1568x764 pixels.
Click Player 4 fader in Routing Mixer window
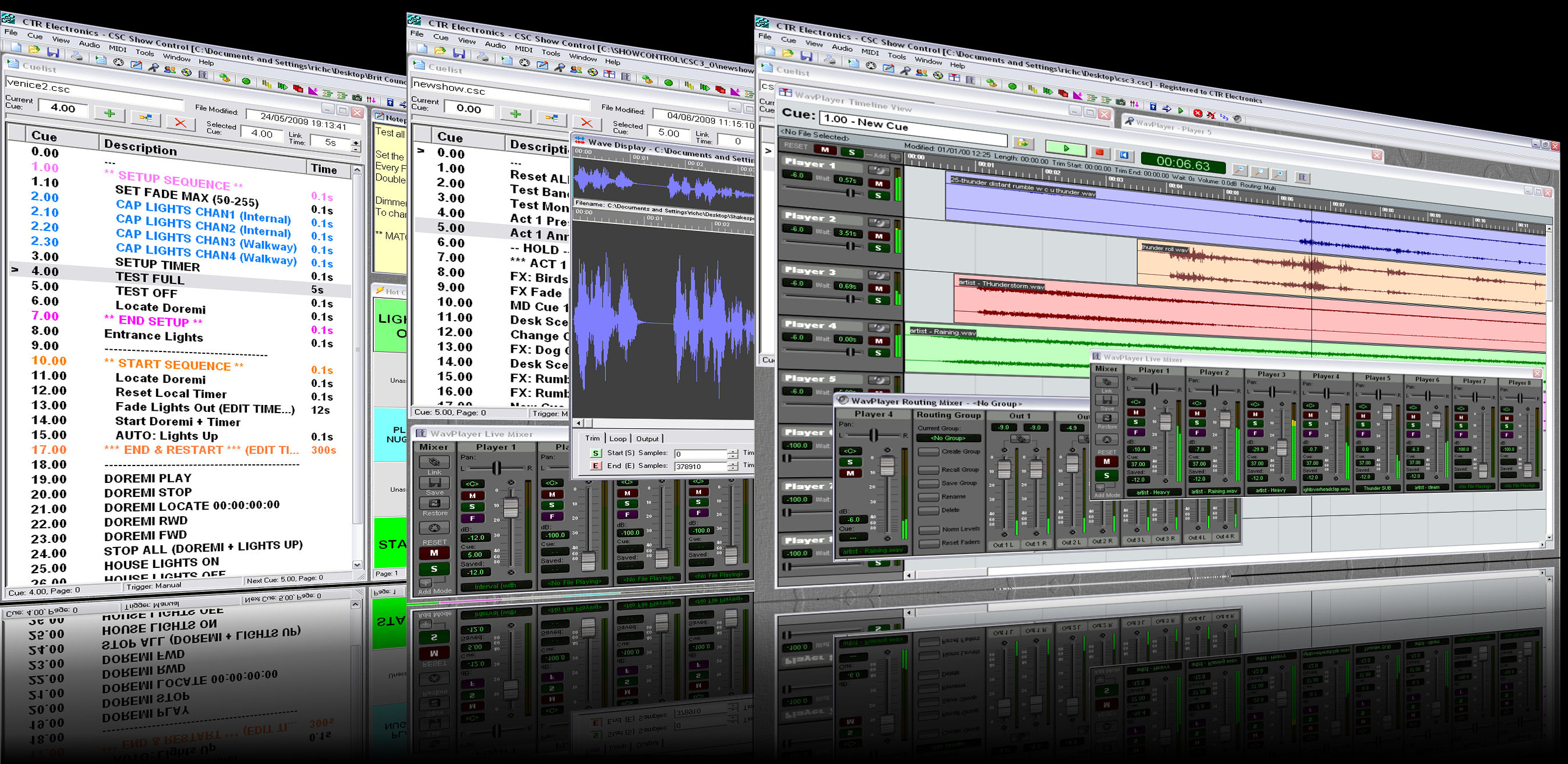click(x=887, y=467)
